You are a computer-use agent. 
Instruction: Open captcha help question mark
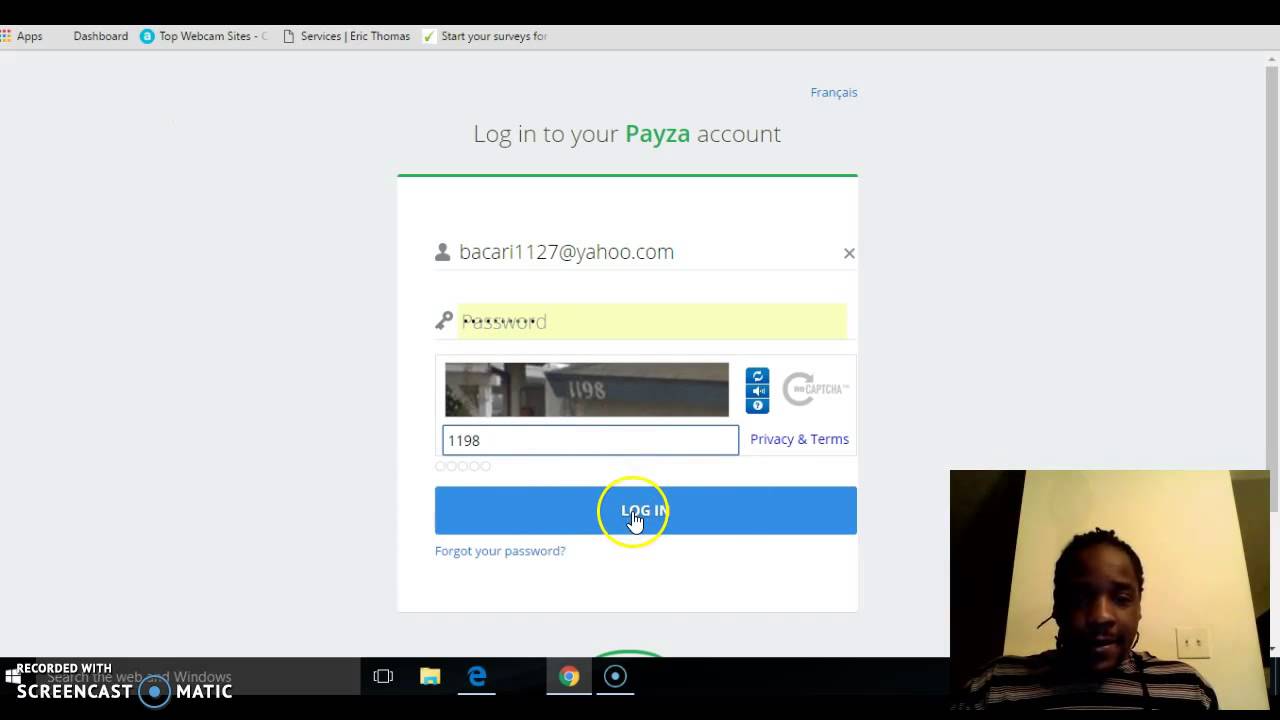(x=757, y=406)
